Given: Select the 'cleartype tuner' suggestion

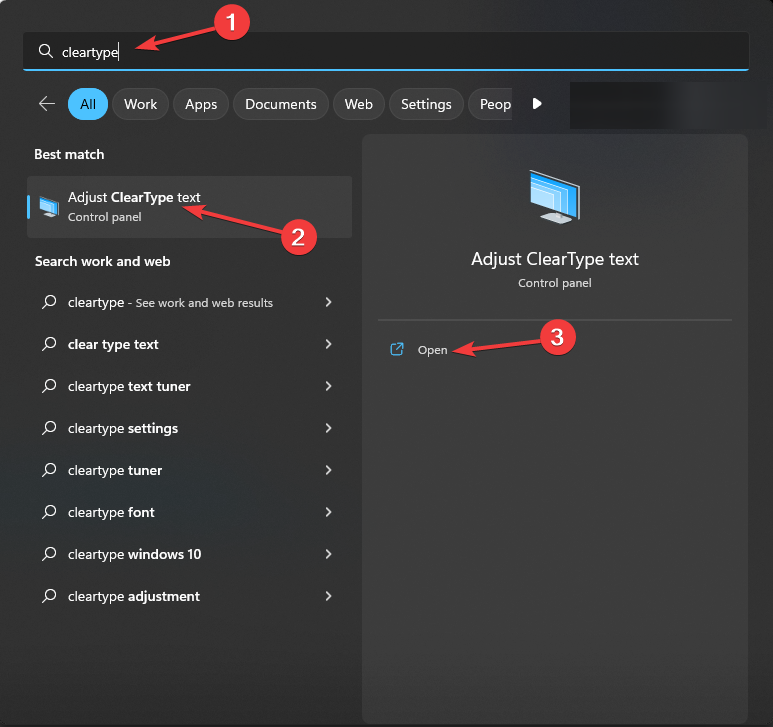Looking at the screenshot, I should (x=115, y=470).
